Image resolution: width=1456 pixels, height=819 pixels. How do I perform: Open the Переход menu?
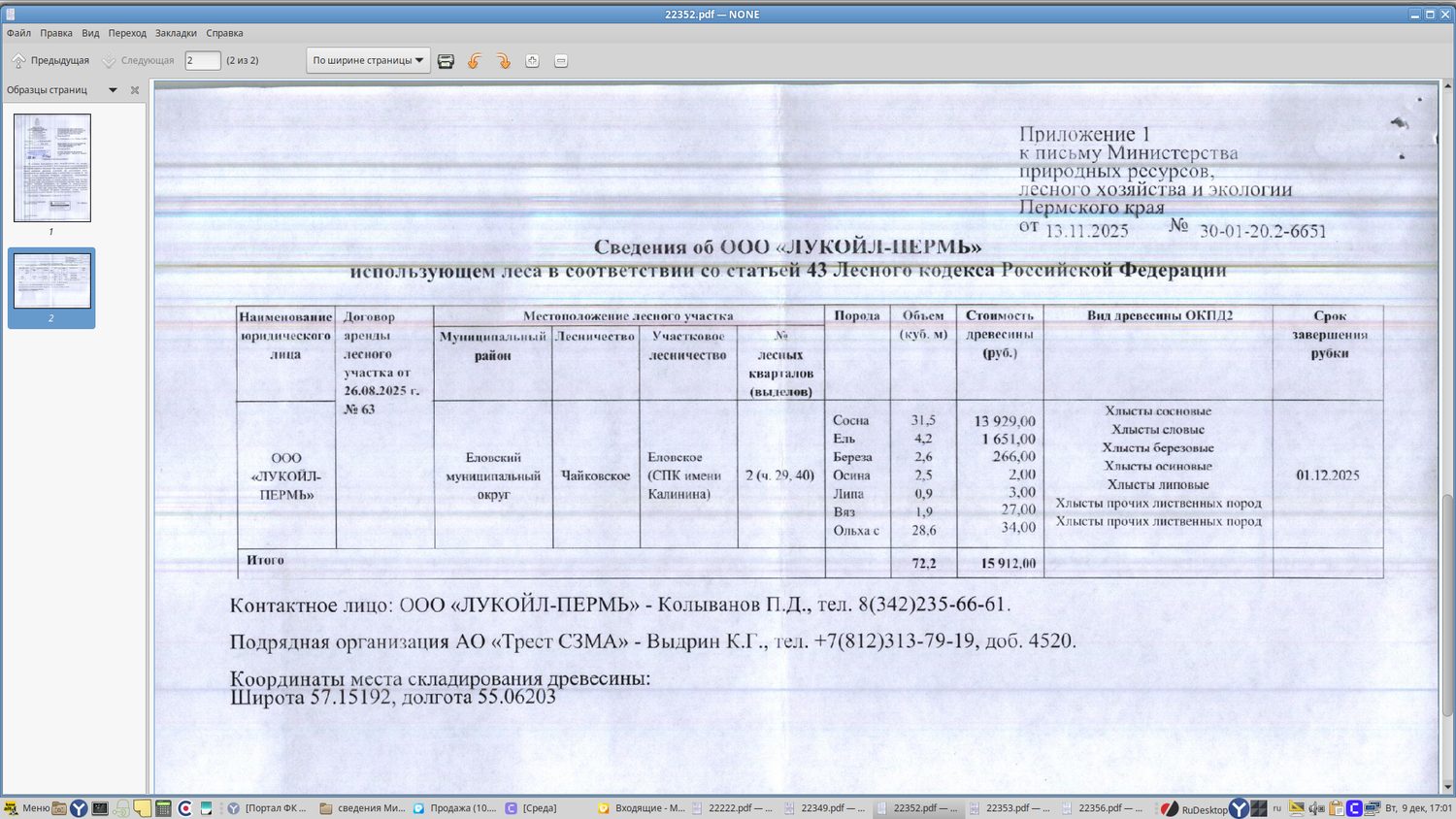coord(127,33)
